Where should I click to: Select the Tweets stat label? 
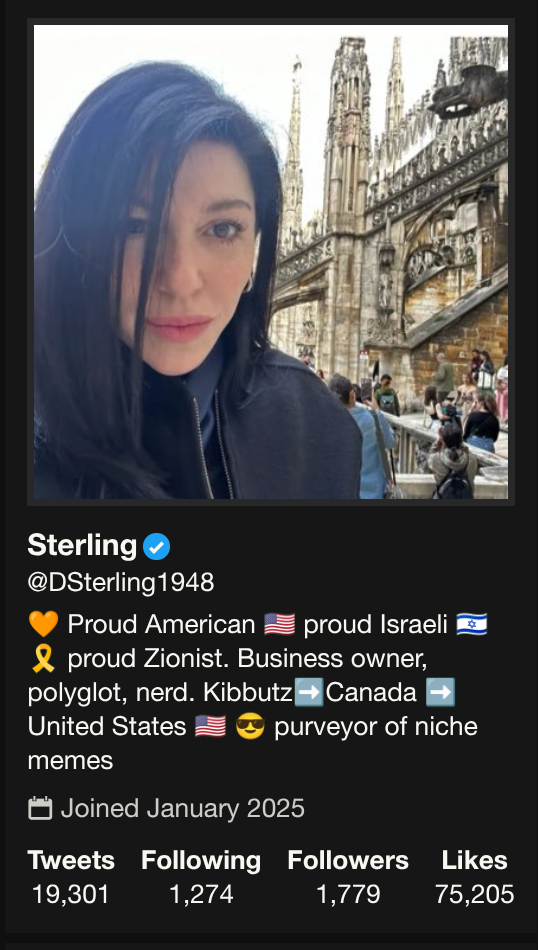click(71, 860)
